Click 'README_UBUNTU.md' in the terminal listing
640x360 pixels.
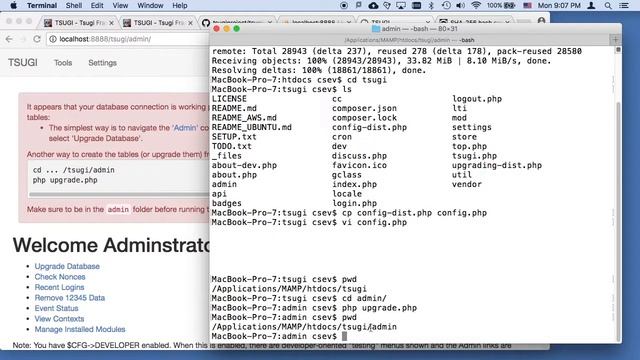[x=251, y=127]
